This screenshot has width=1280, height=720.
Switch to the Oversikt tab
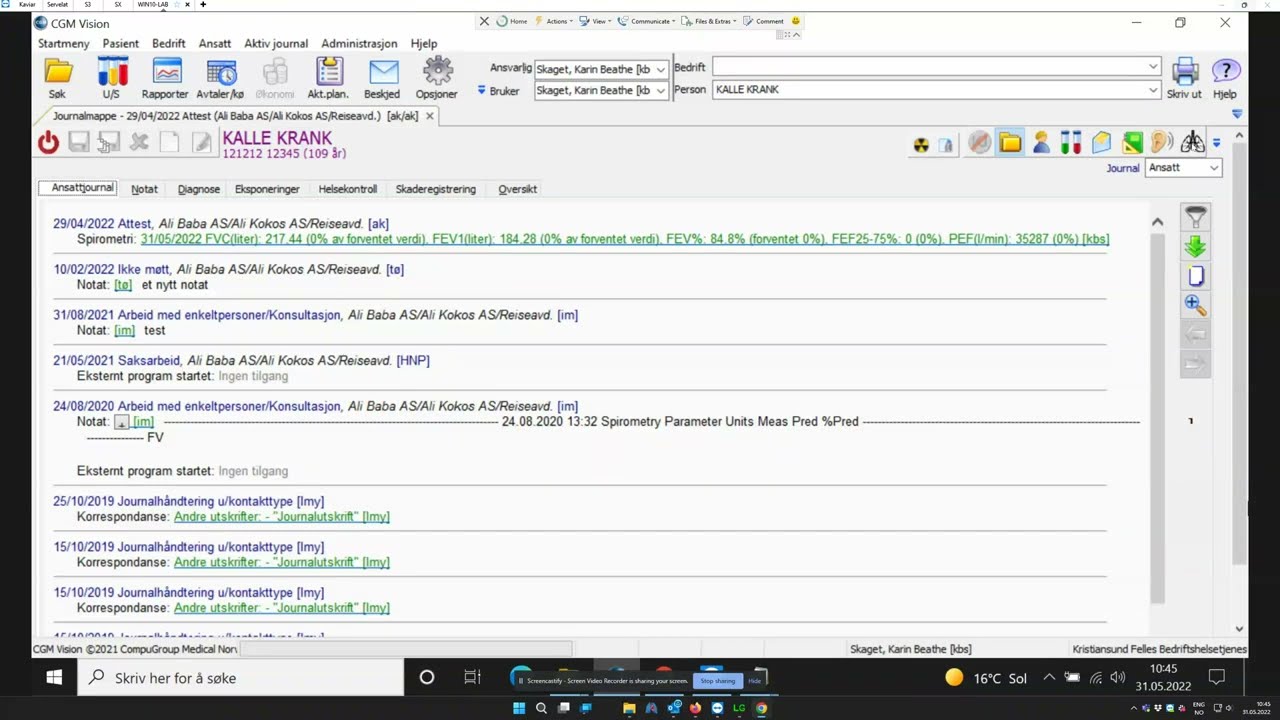(518, 189)
